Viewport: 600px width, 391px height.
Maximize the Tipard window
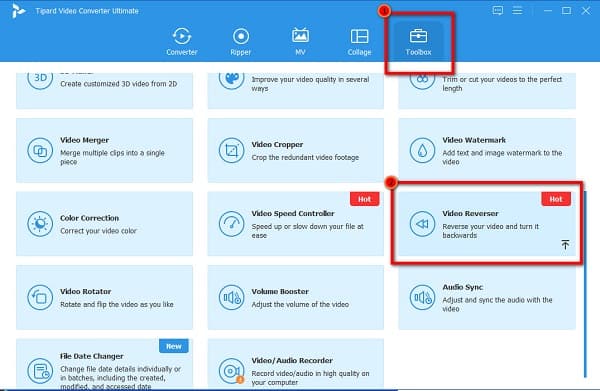tap(566, 10)
